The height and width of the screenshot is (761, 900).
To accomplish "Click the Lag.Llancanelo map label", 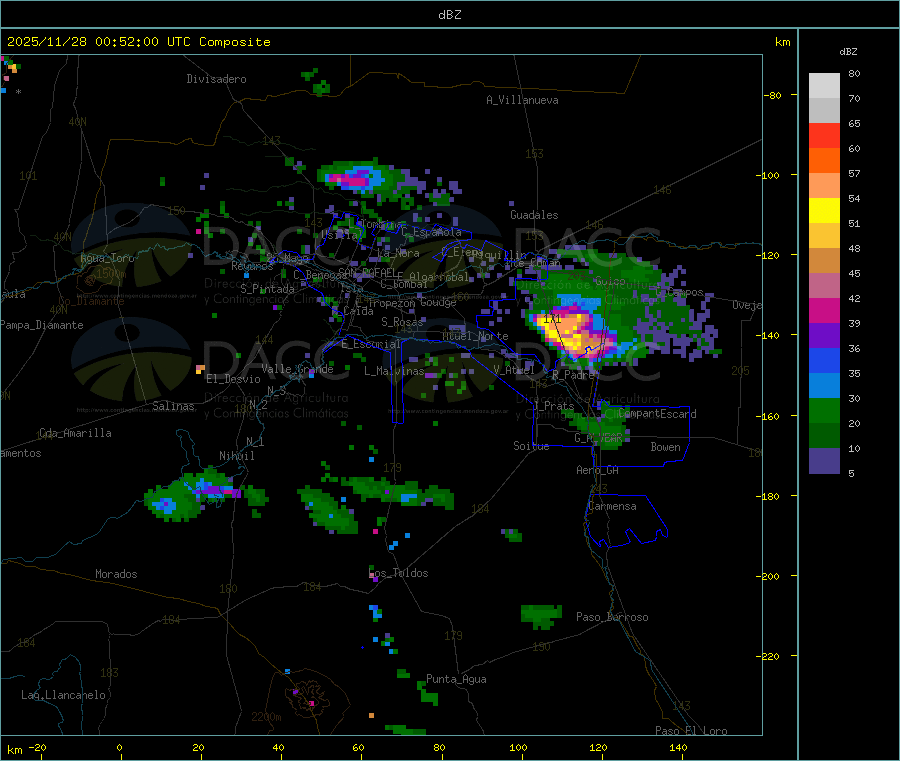I will tap(63, 695).
